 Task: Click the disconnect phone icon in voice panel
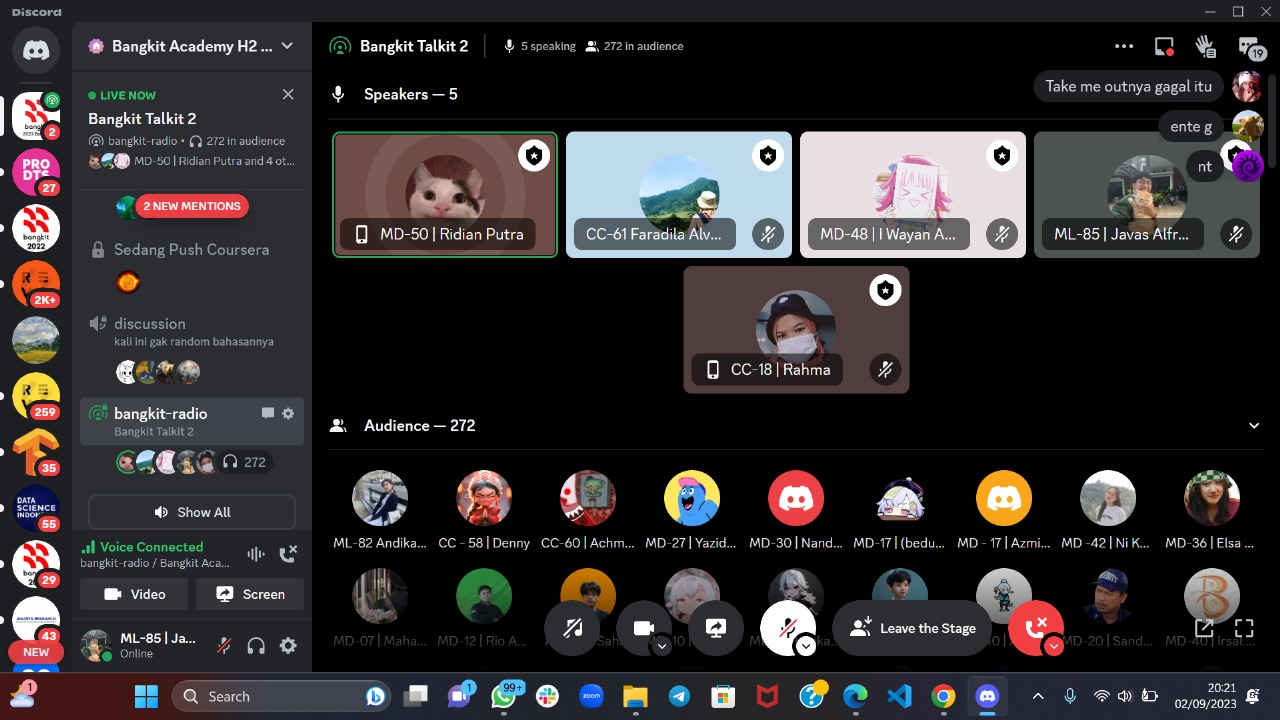coord(288,554)
